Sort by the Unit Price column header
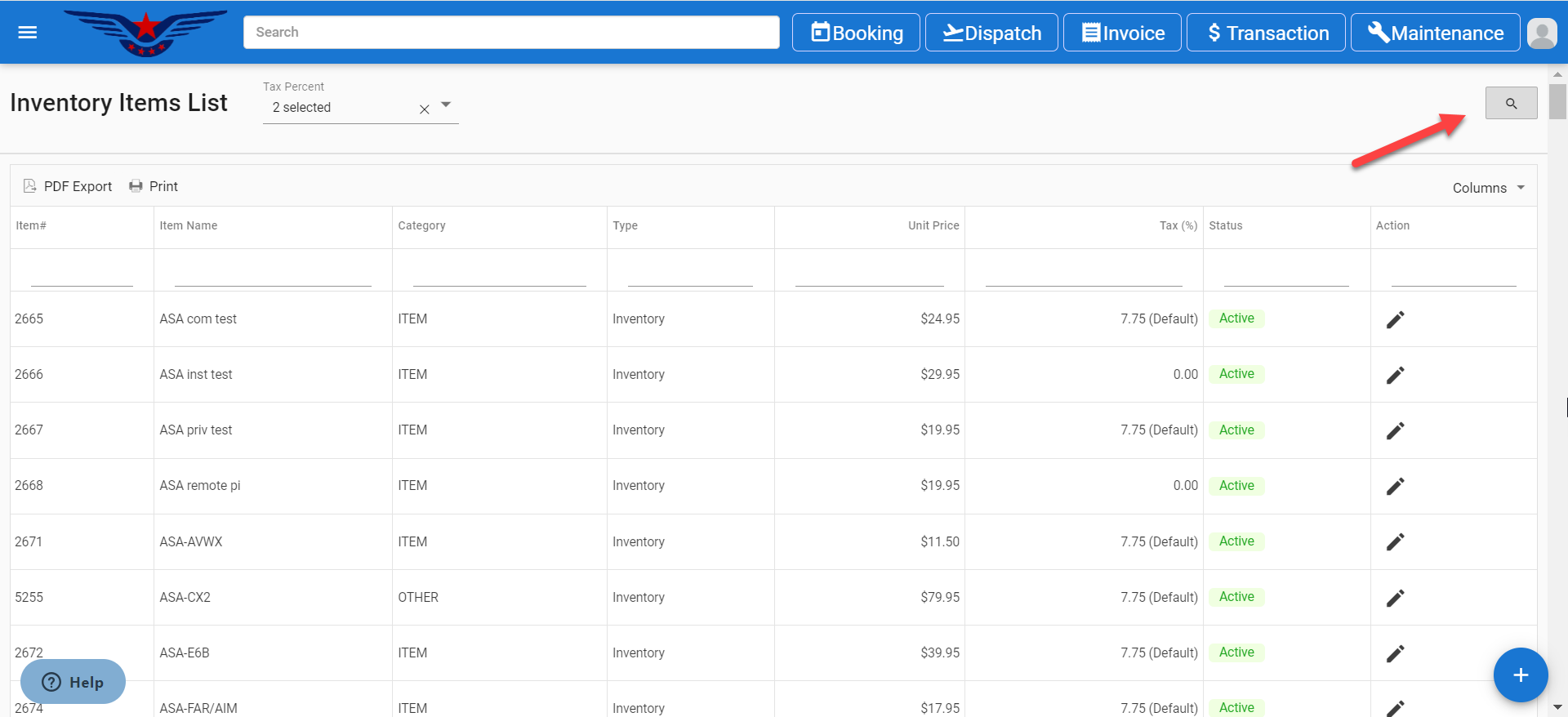The width and height of the screenshot is (1568, 717). click(x=933, y=225)
